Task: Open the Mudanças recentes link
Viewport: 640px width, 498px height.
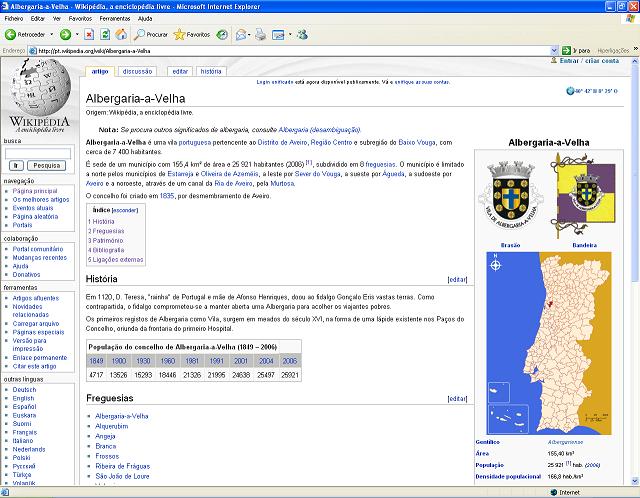Action: click(40, 258)
